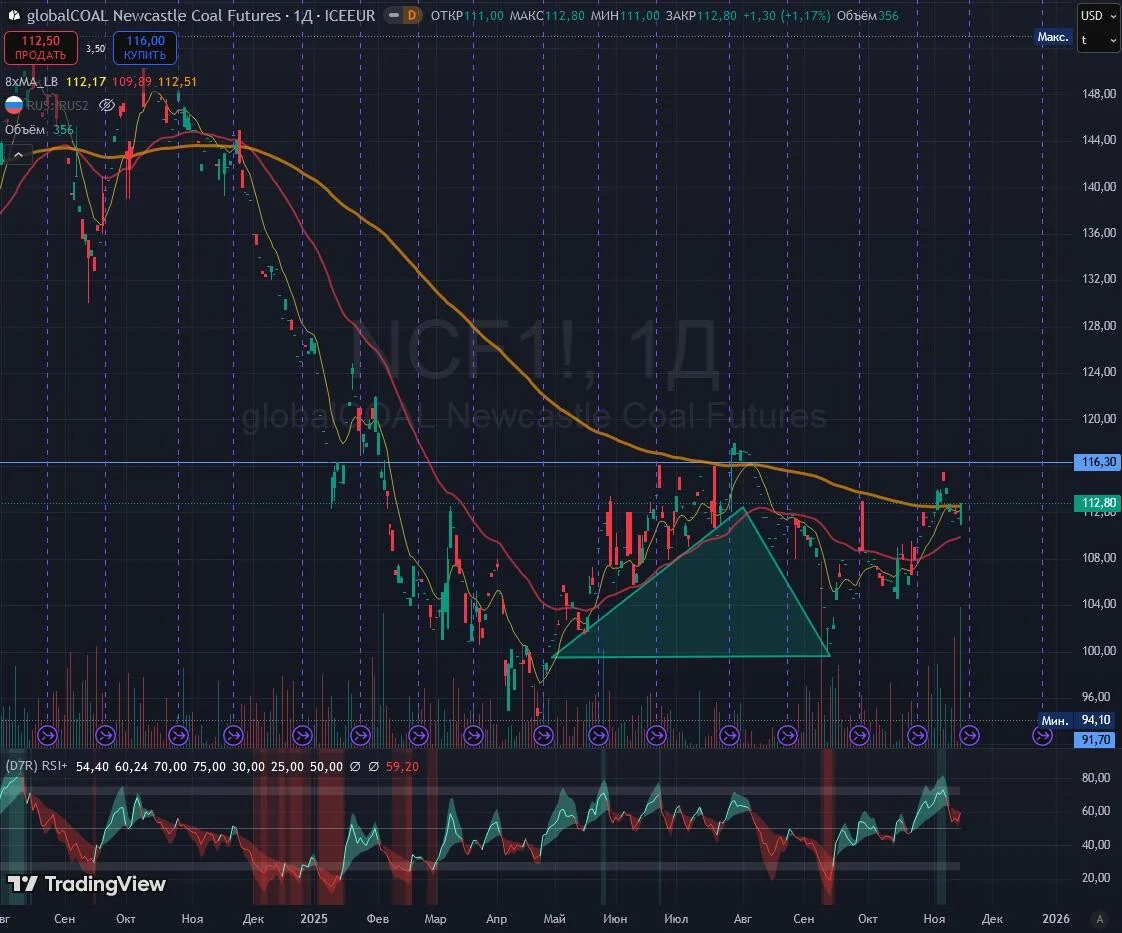This screenshot has height=933, width=1122.
Task: Click the 80,00 RSI axis label
Action: pos(1096,777)
